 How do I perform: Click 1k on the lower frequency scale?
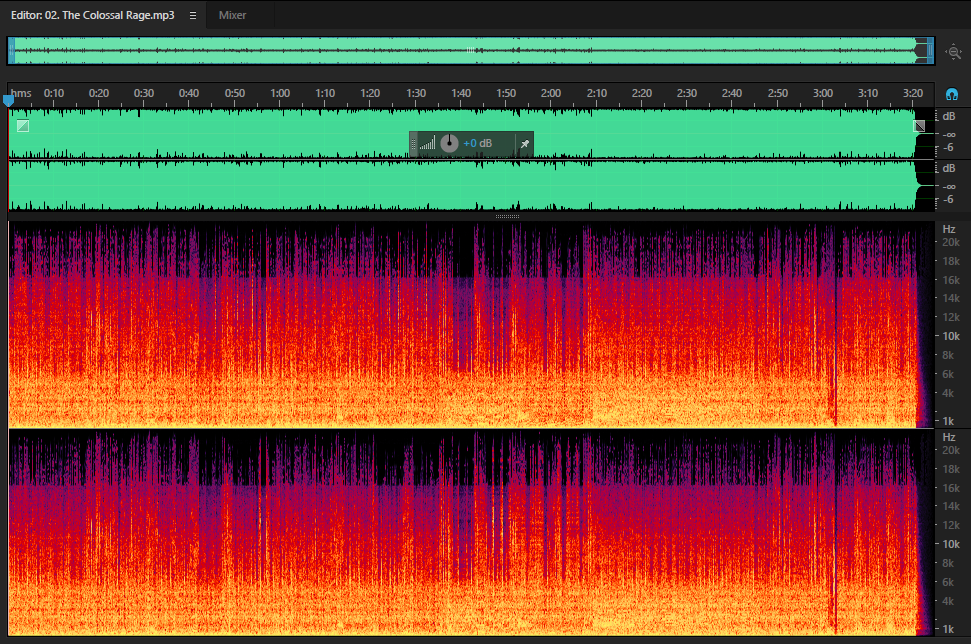(948, 629)
